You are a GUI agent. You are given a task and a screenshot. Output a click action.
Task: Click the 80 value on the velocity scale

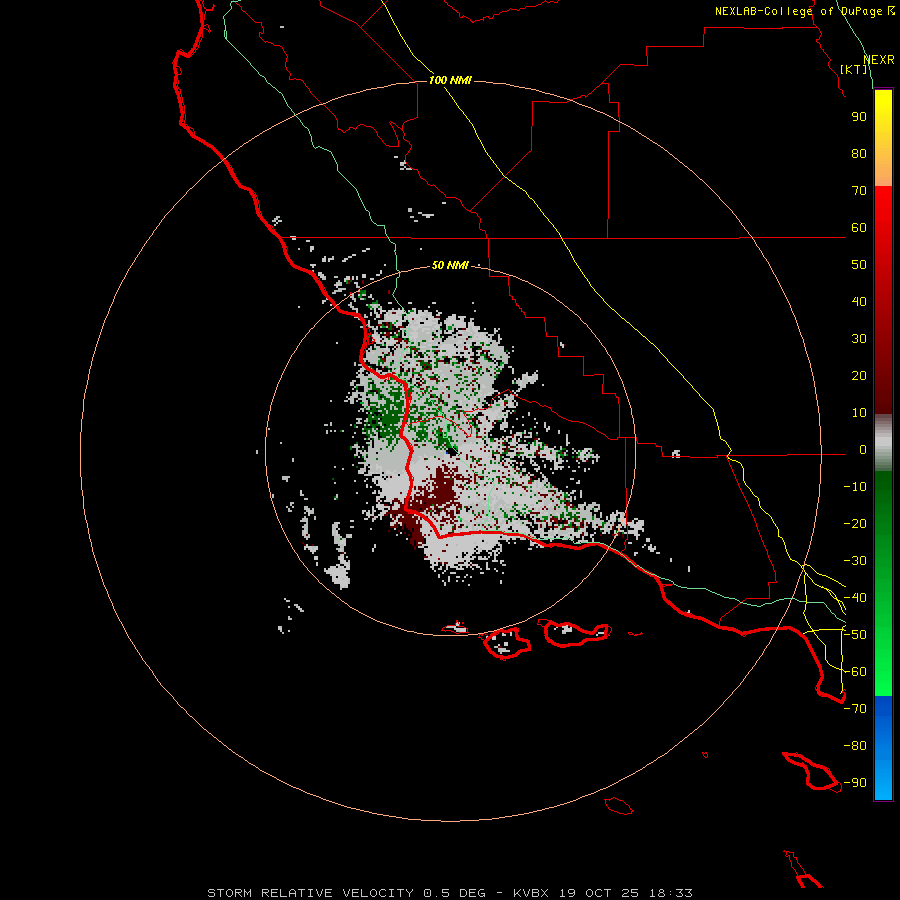859,154
